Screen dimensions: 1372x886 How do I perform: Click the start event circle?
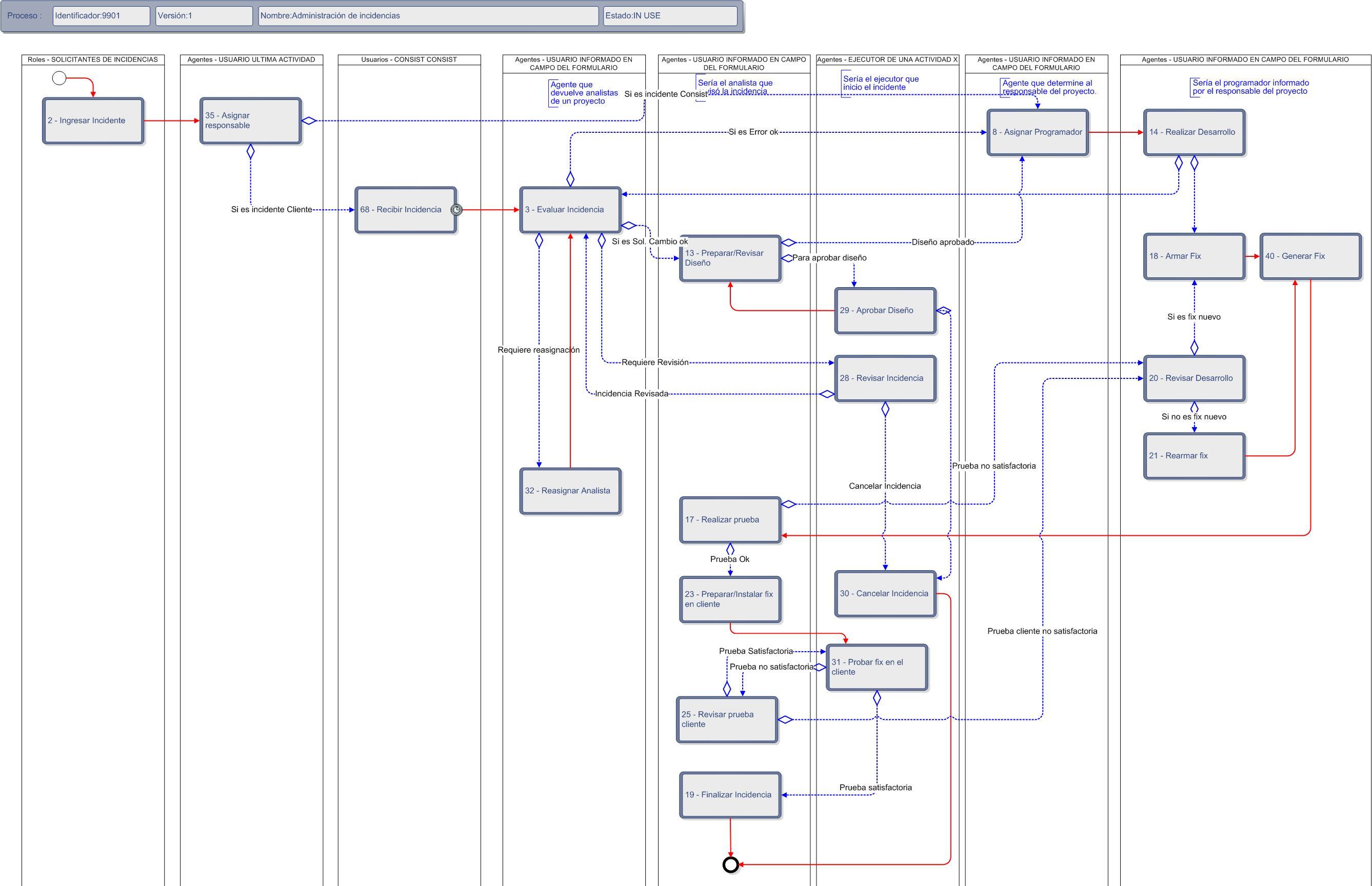point(59,77)
